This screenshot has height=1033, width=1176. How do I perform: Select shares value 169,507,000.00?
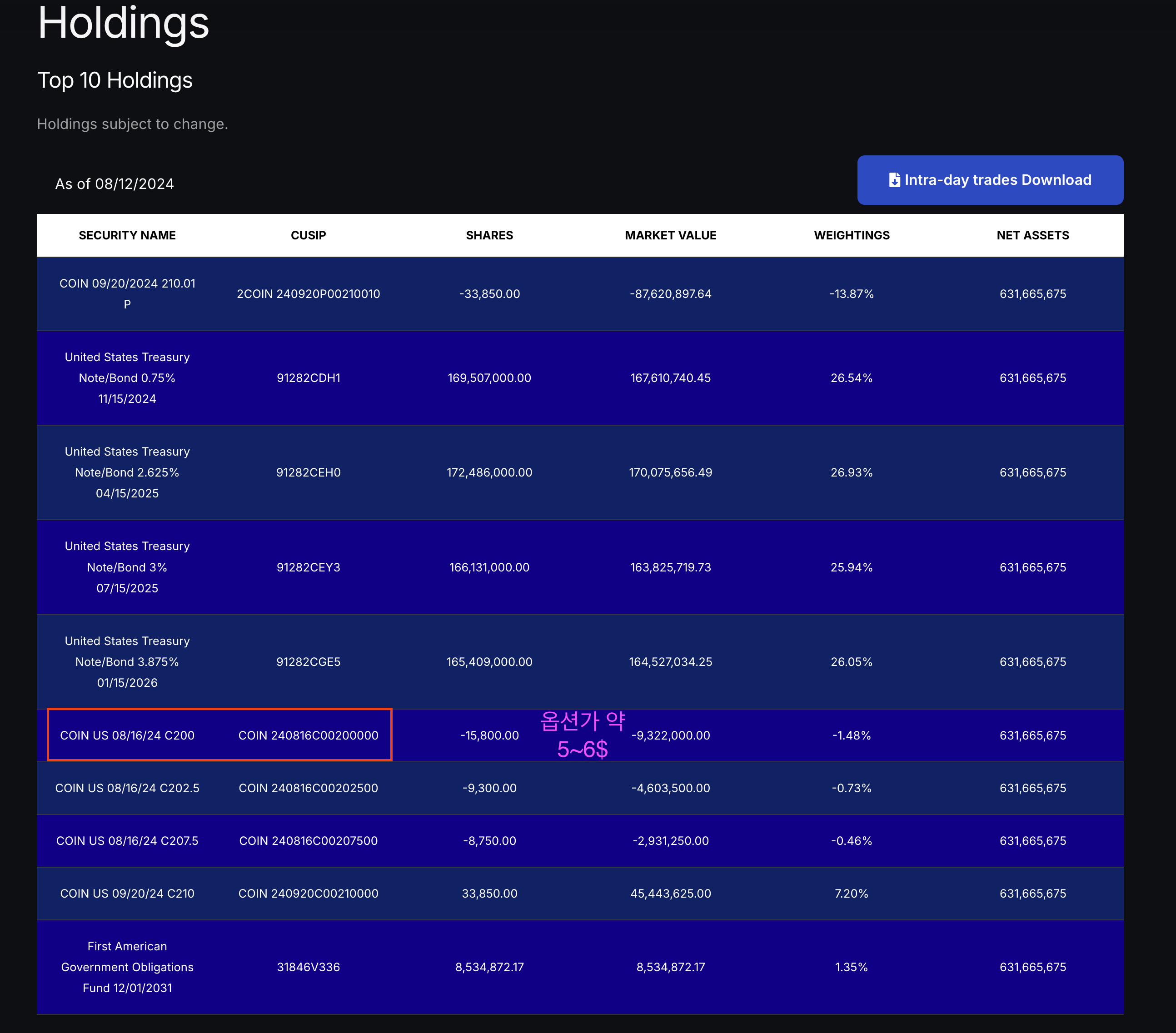489,378
